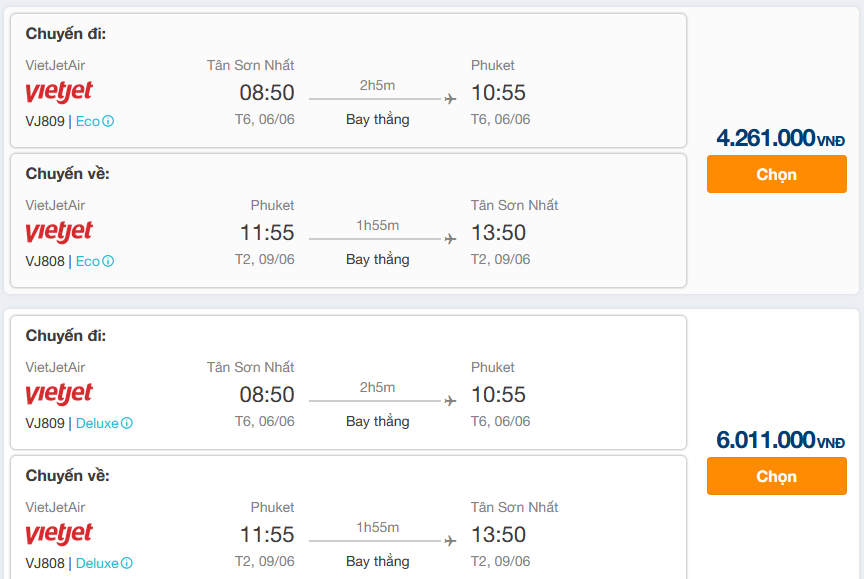Viewport: 864px width, 579px height.
Task: Click the Chọn button for 6.011.000 VNĐ fare
Action: click(776, 476)
